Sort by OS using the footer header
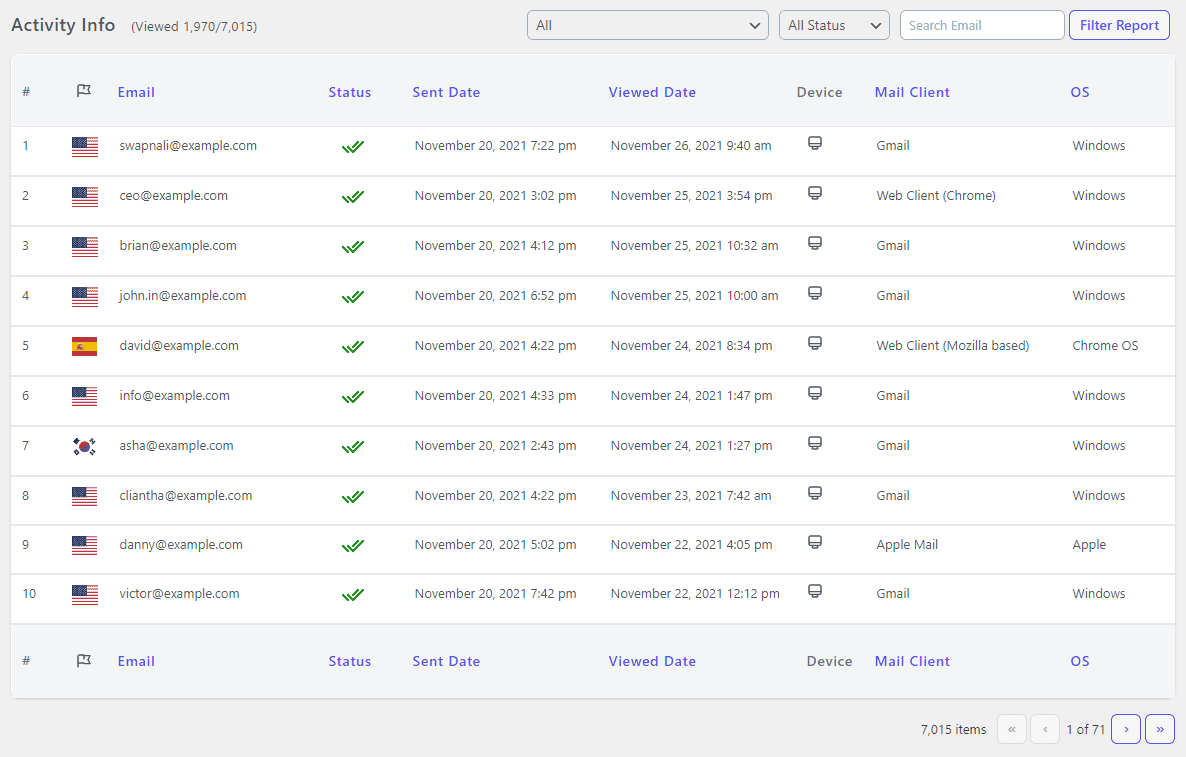 pyautogui.click(x=1080, y=661)
